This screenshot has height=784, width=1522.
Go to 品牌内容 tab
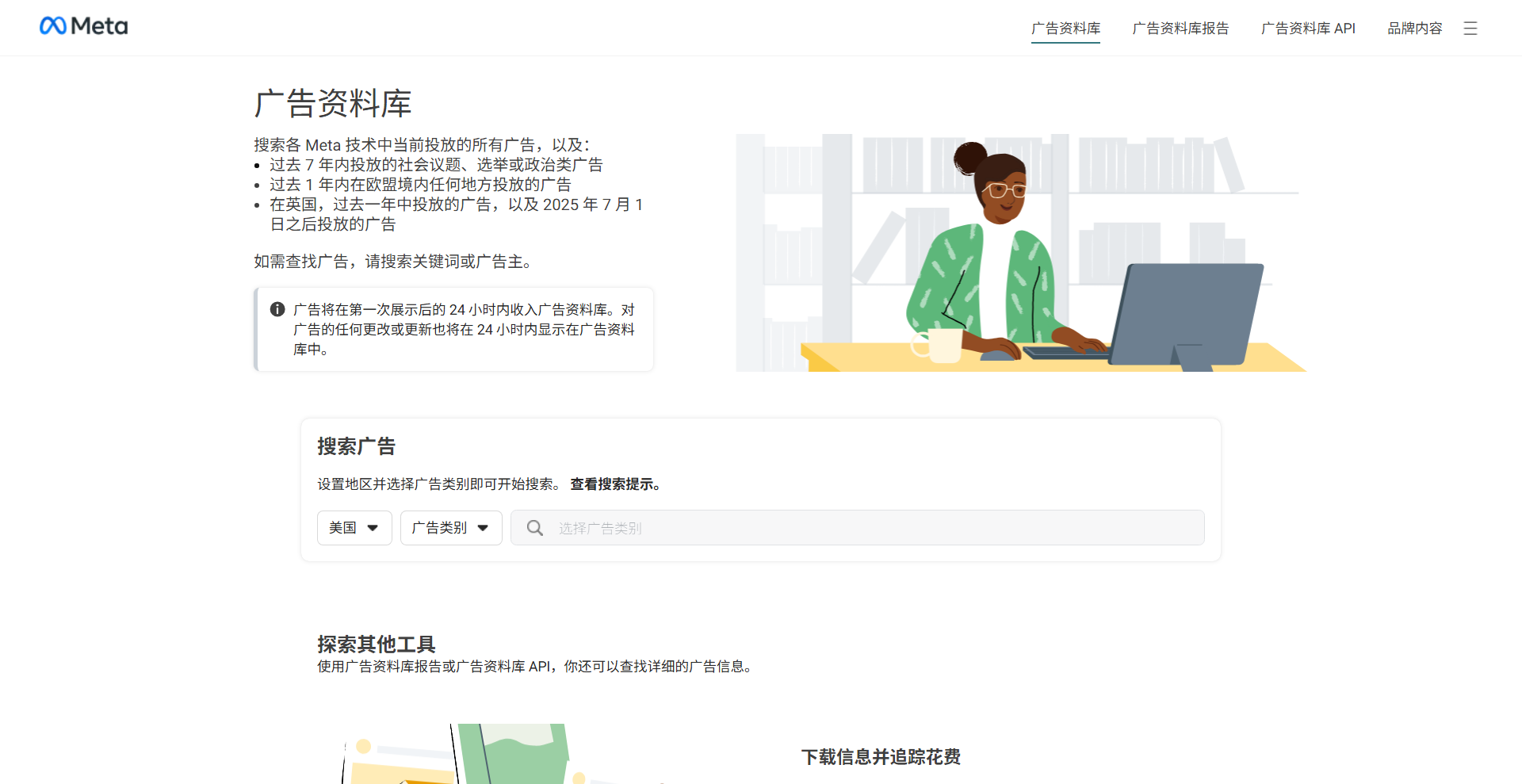click(1414, 29)
